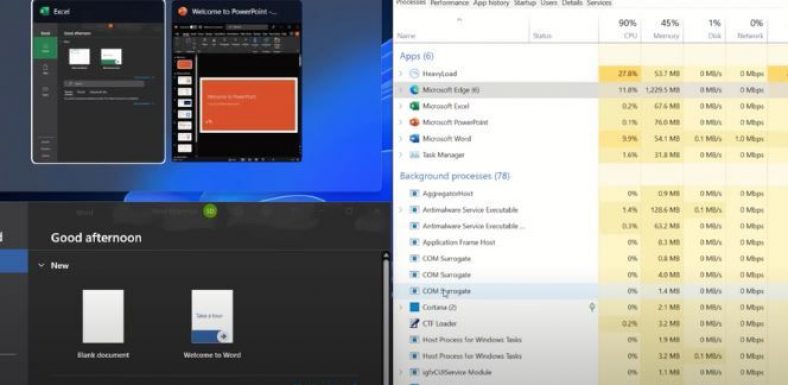The height and width of the screenshot is (385, 788).
Task: Click the Cortana process icon
Action: pos(414,307)
